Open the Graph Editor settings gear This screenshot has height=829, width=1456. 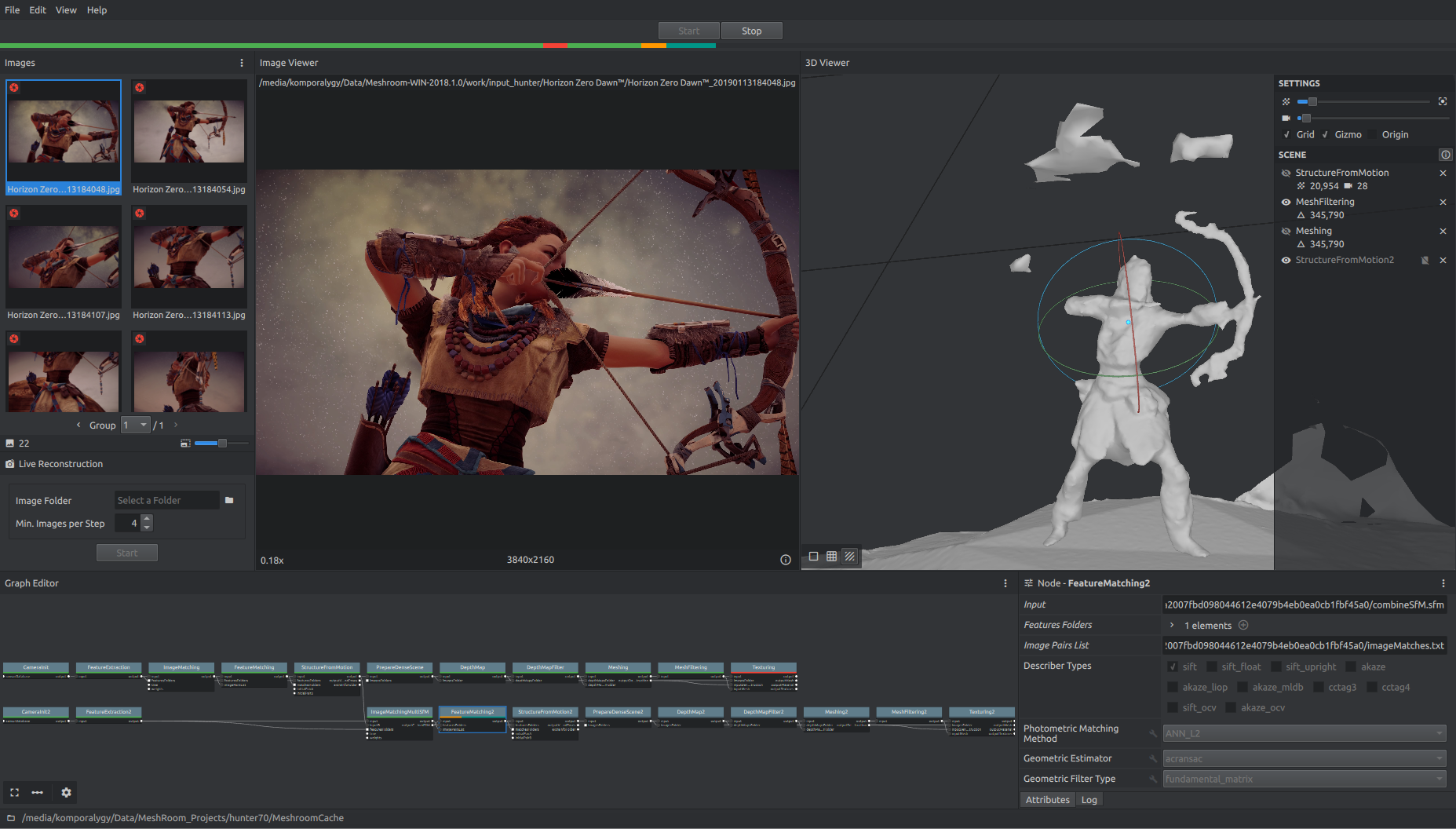(66, 792)
